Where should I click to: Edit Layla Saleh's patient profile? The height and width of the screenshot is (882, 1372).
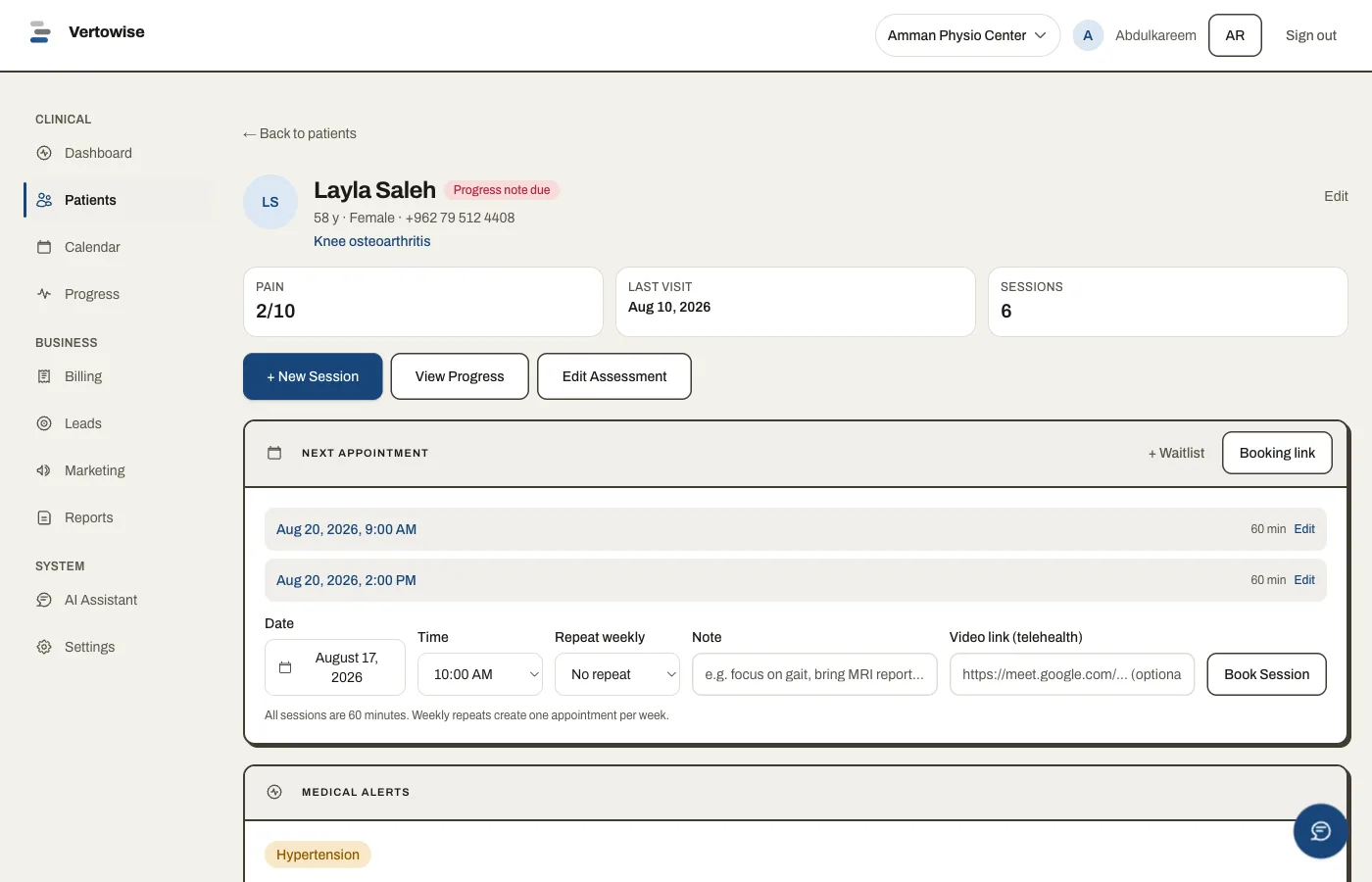click(x=1336, y=196)
